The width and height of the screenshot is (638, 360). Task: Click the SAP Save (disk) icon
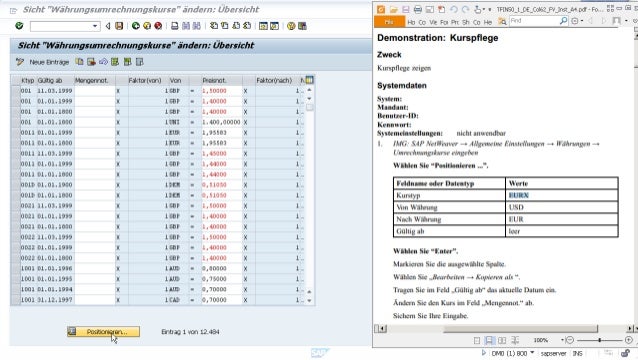pyautogui.click(x=119, y=26)
